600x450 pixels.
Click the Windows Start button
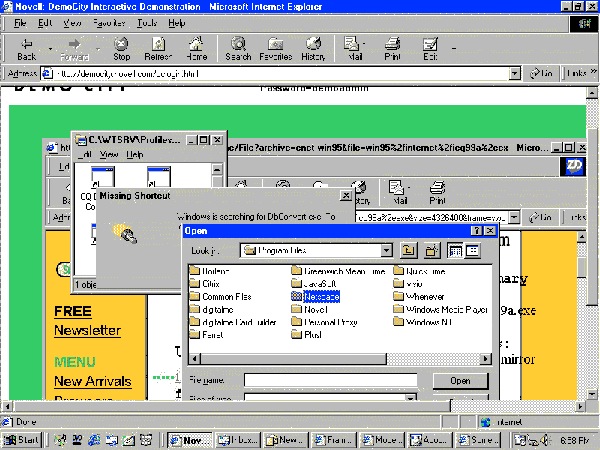(22, 439)
